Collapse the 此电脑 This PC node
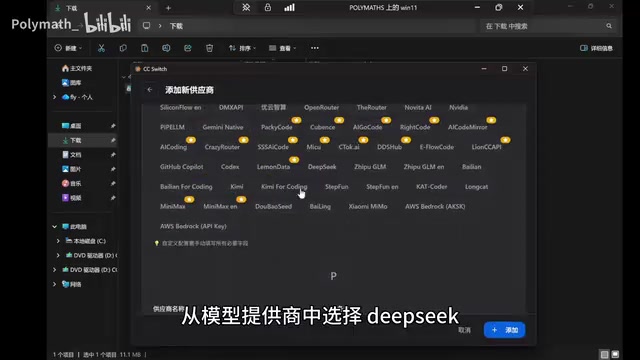The width and height of the screenshot is (640, 360). [54, 227]
